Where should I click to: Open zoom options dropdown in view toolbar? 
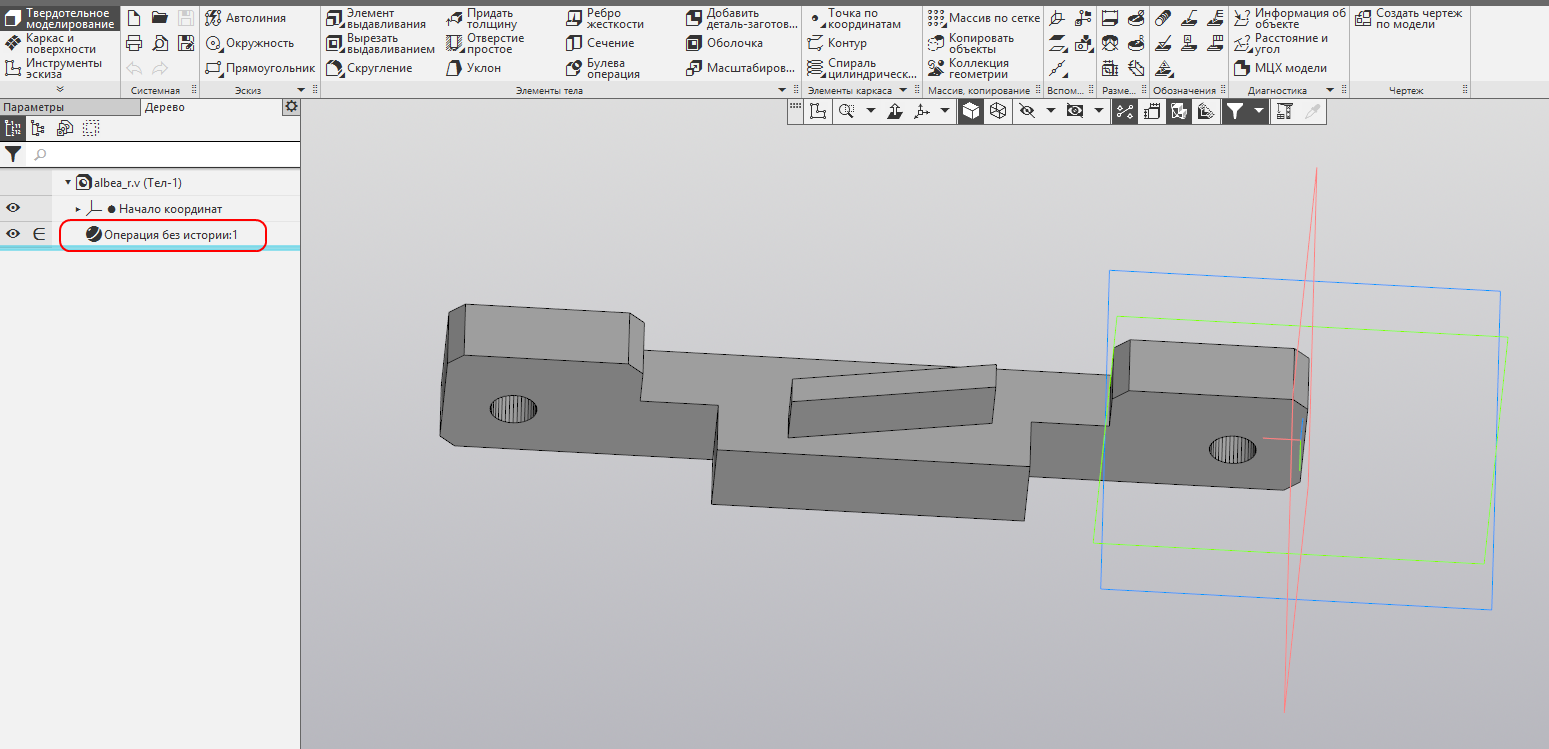[870, 111]
